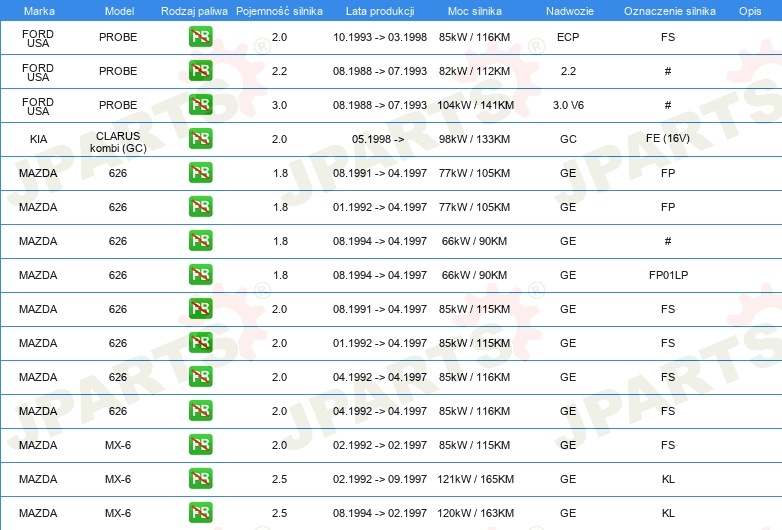Click the Nadwozie column header
Viewport: 782px width, 530px height.
point(570,11)
